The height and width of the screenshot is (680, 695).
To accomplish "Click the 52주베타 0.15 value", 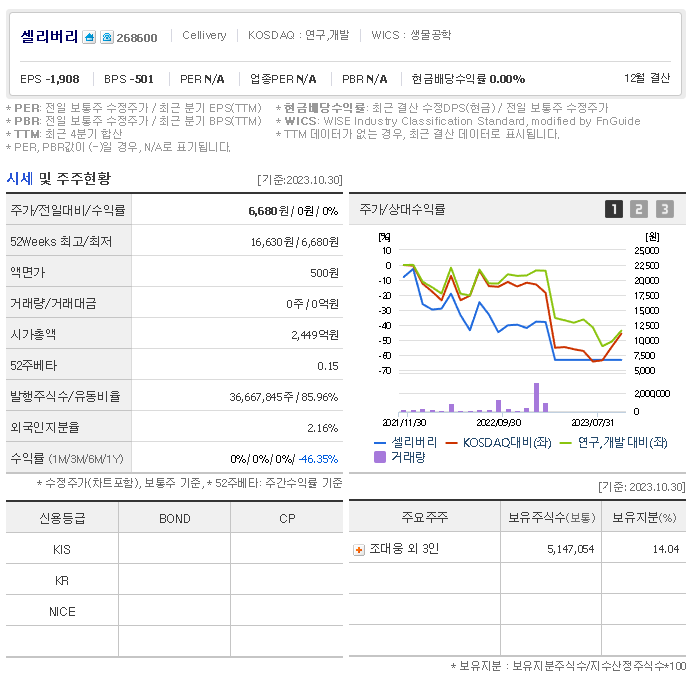I will [x=328, y=366].
